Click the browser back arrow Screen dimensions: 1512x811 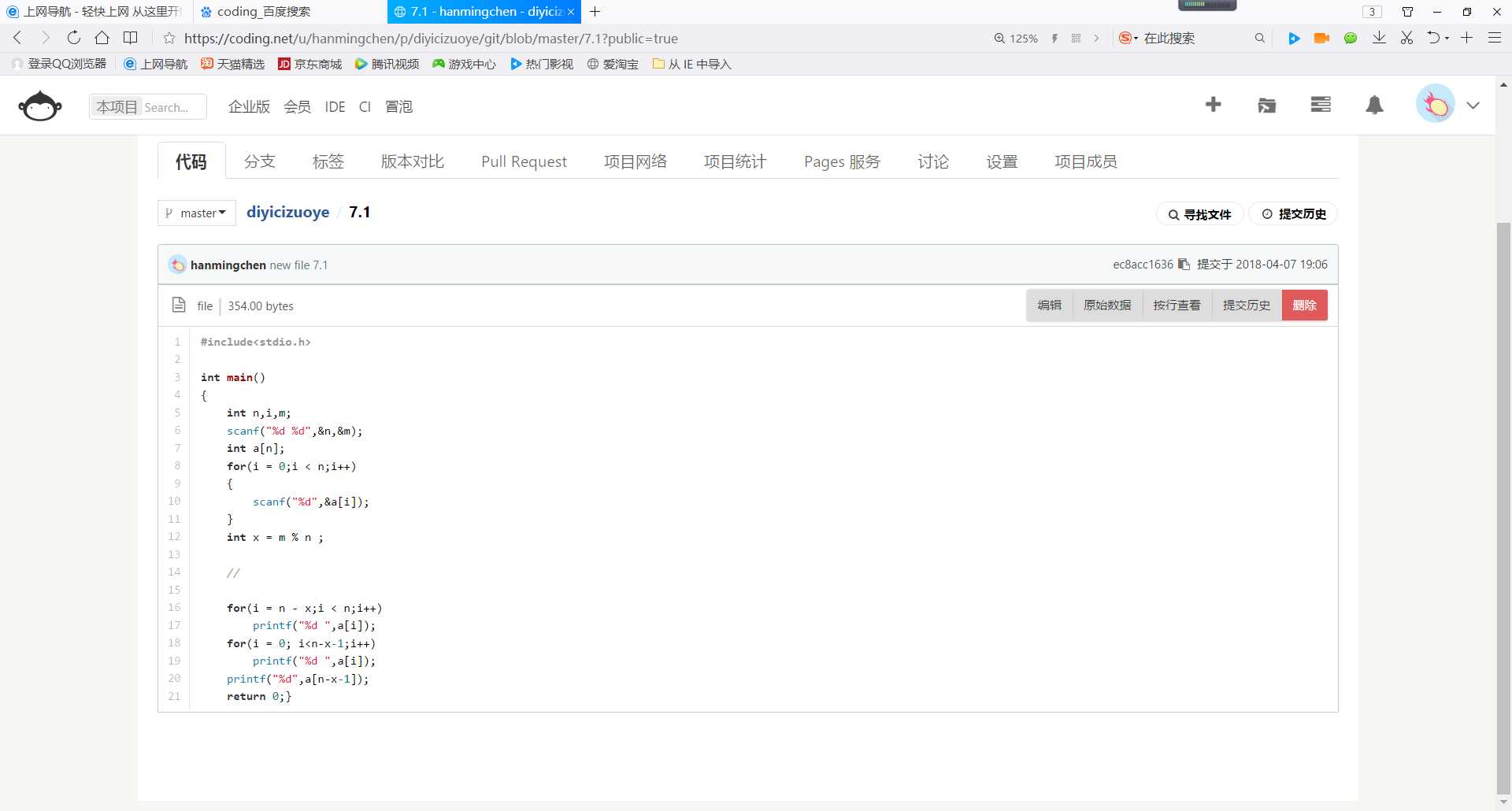pos(17,38)
